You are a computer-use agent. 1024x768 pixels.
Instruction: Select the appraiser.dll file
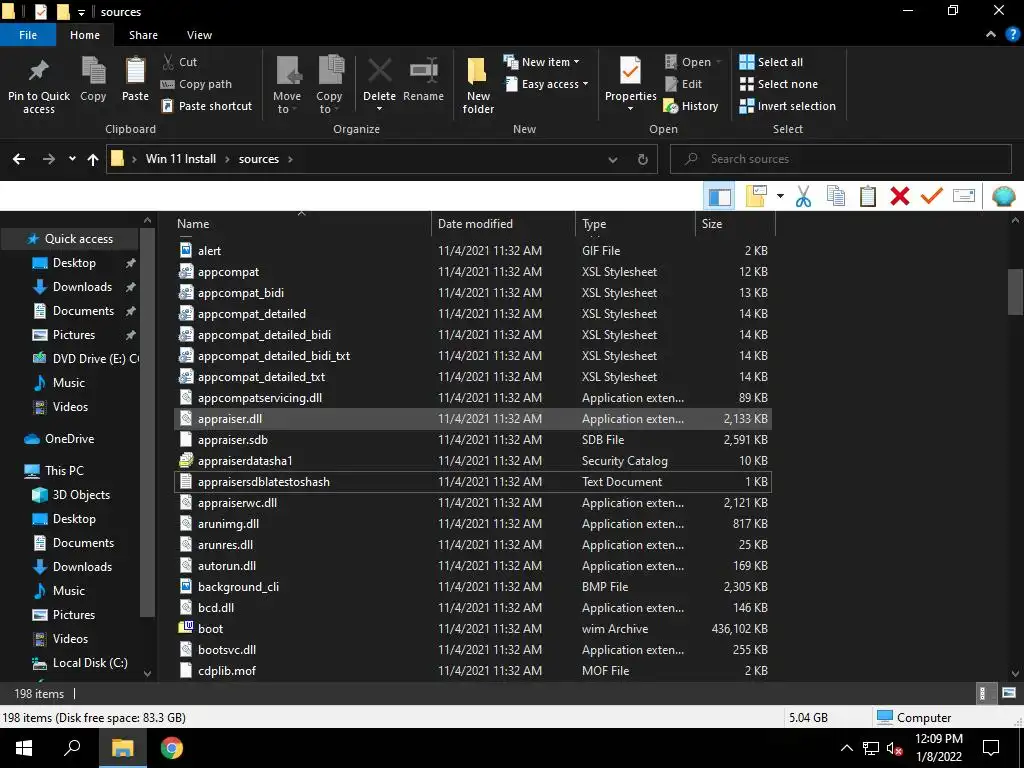tap(473, 419)
